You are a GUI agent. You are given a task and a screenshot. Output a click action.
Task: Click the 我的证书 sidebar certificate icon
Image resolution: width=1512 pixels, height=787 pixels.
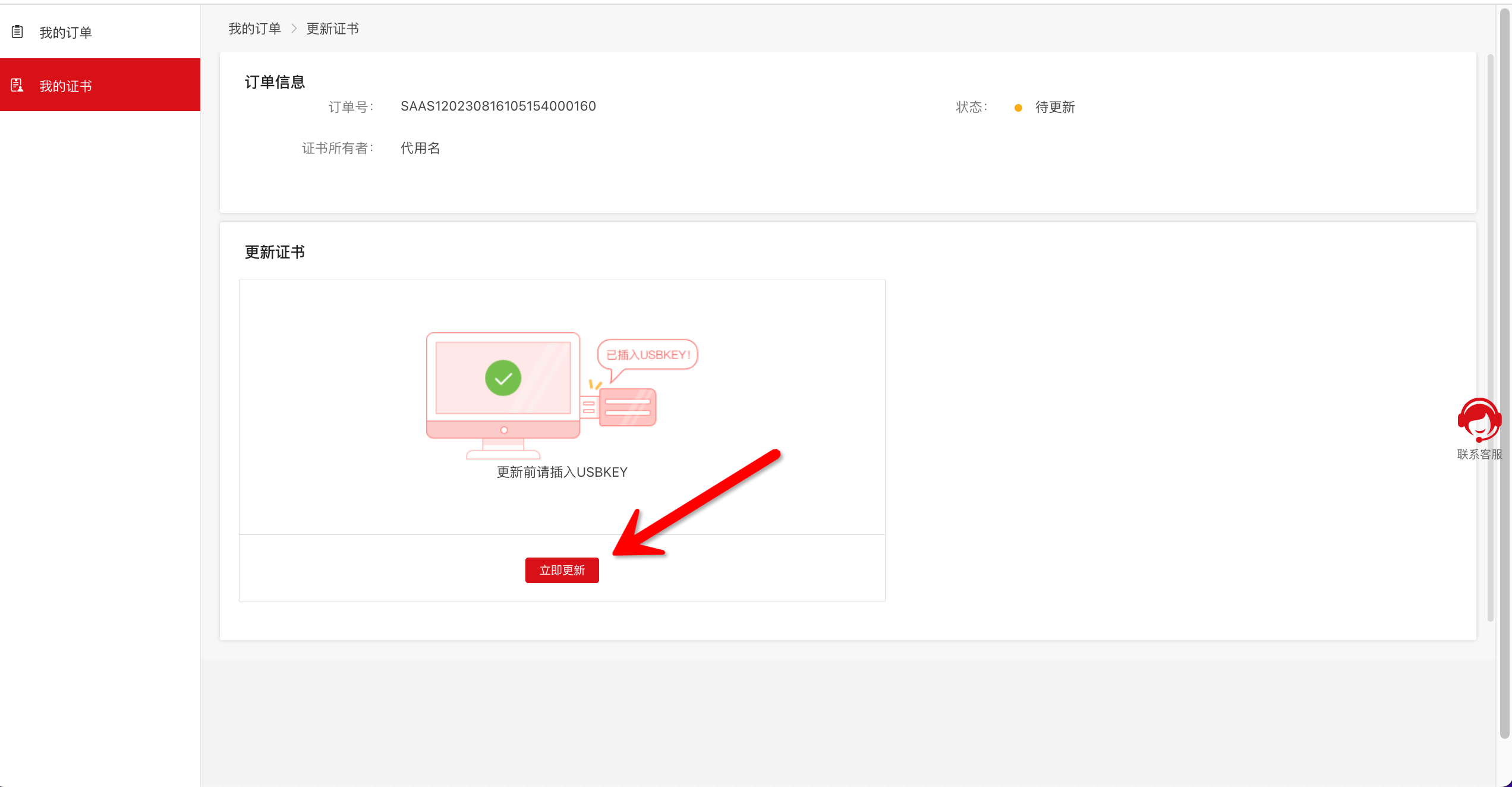click(x=17, y=86)
